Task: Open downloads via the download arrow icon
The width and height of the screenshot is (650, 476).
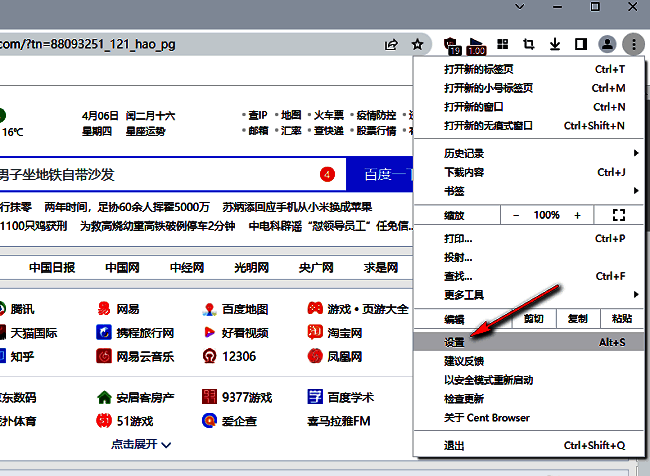Action: point(555,44)
